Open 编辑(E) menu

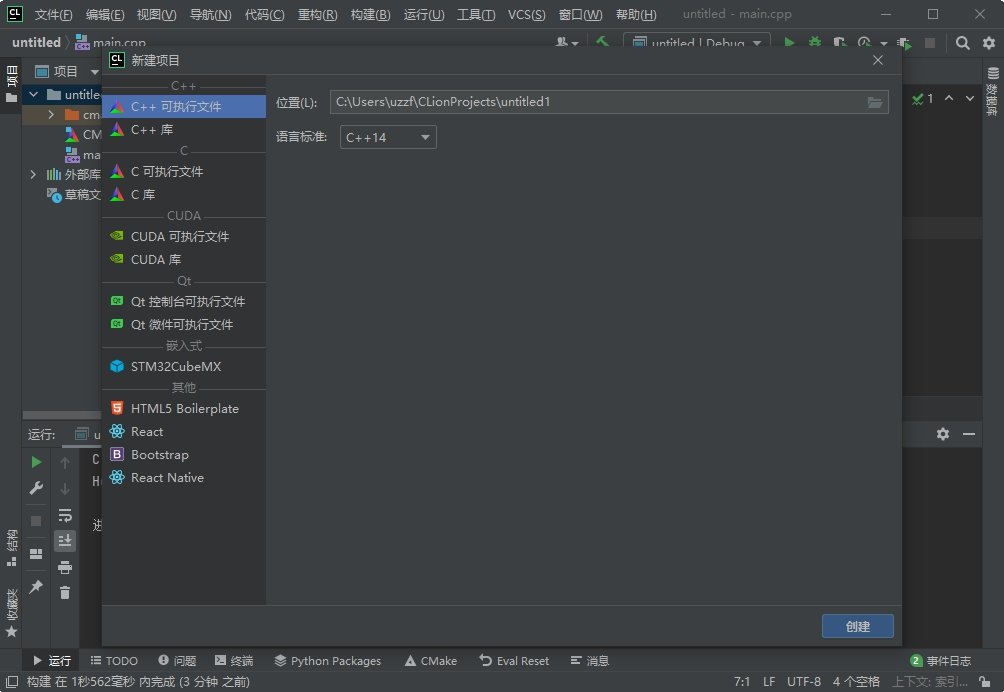coord(105,14)
